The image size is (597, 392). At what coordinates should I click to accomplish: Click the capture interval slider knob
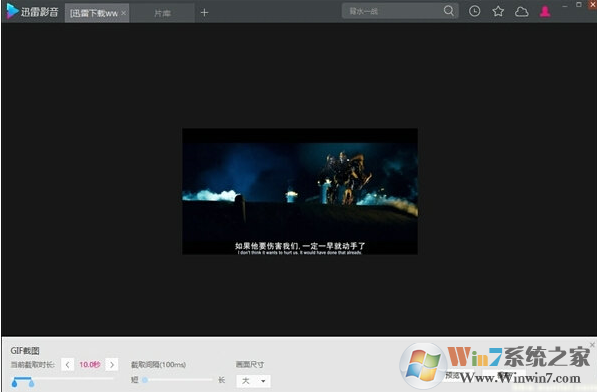pos(145,380)
